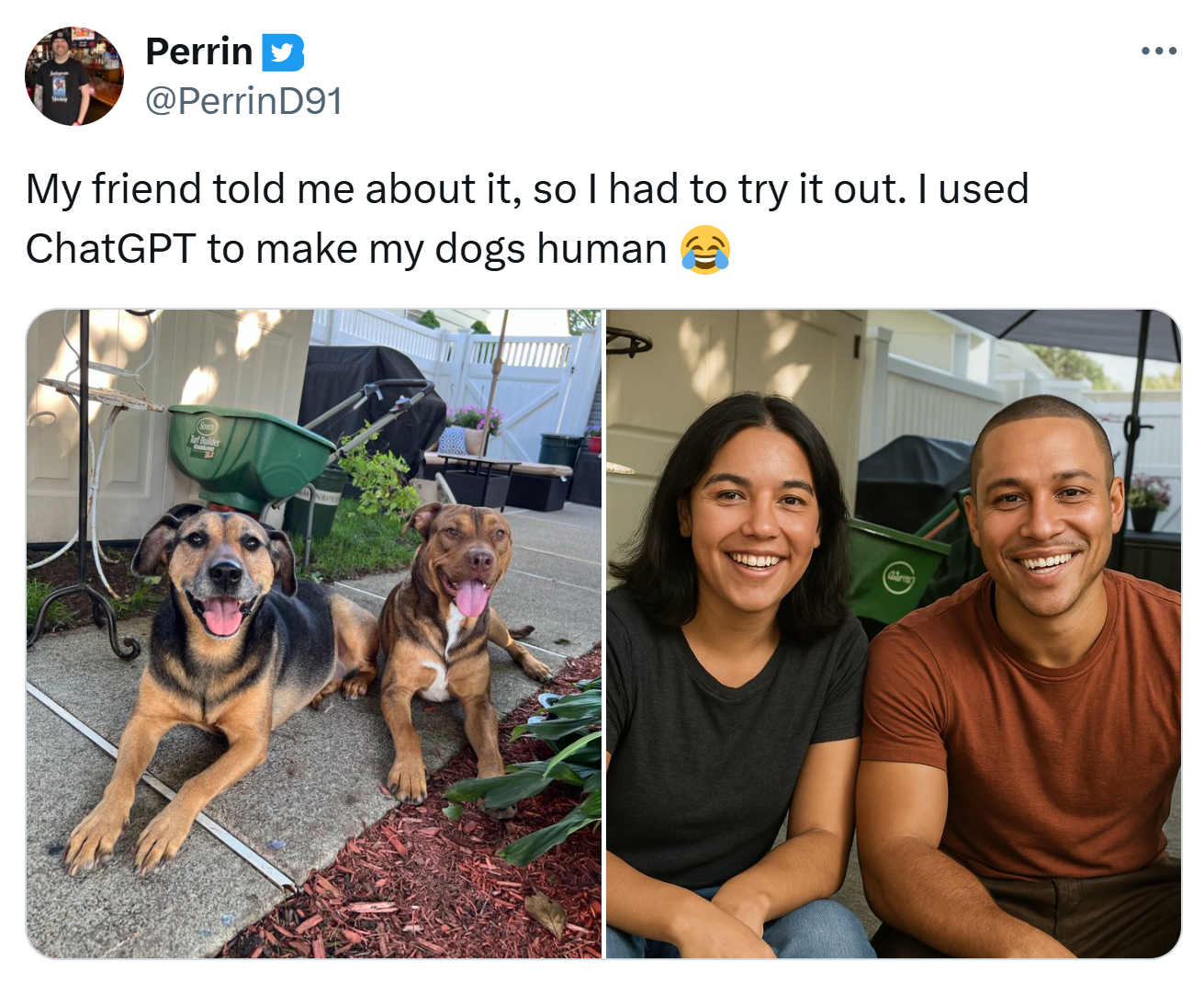
Task: Open the dogs photo on the left
Action: (314, 634)
